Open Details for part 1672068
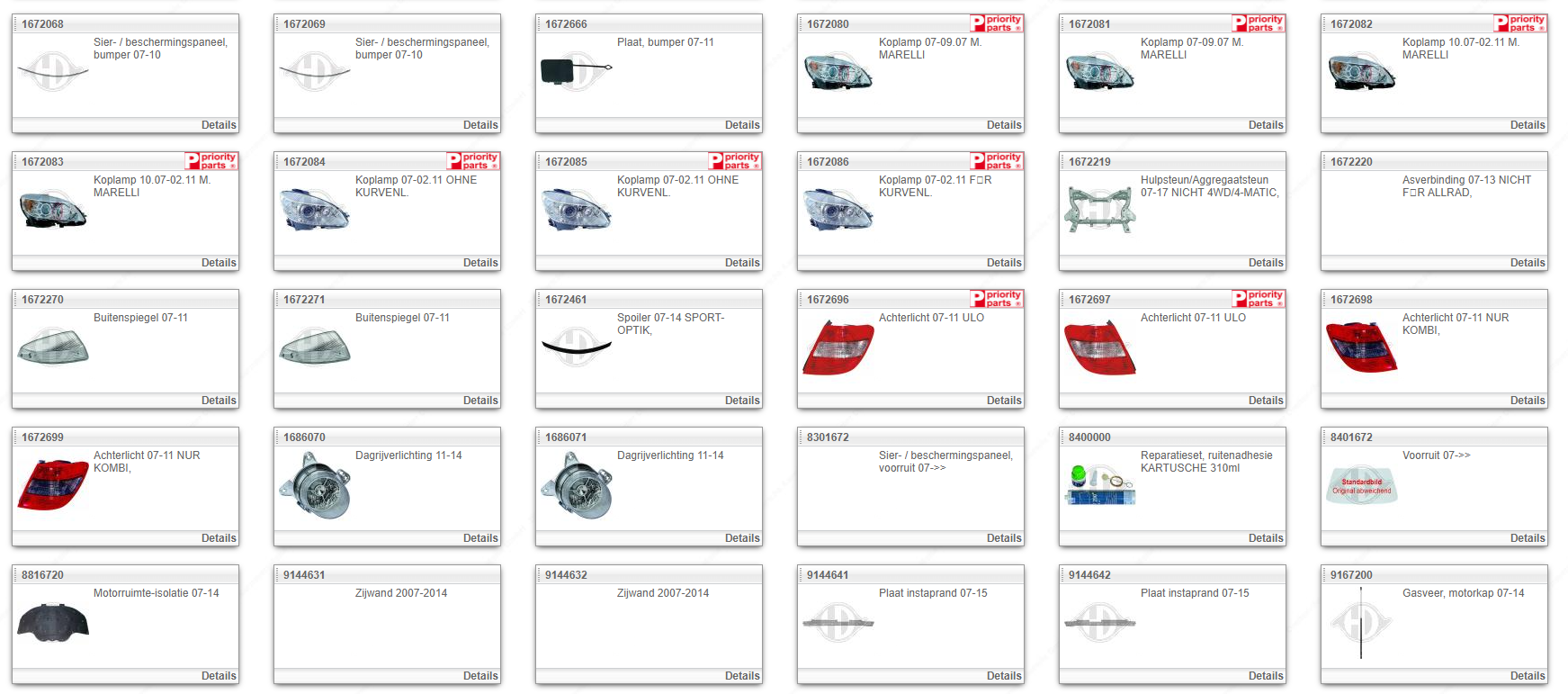The height and width of the screenshot is (694, 1568). (x=219, y=125)
